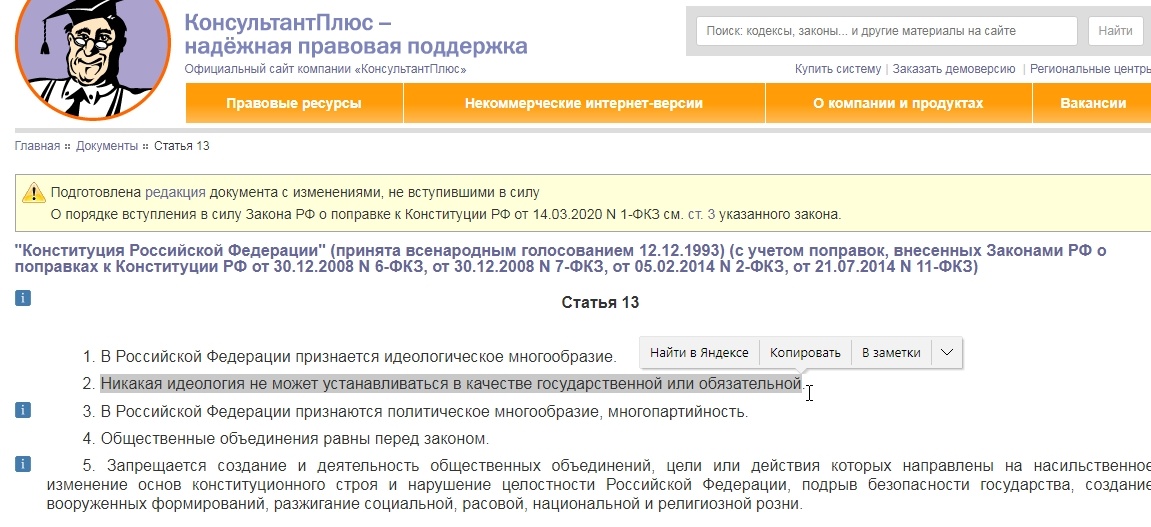1151x527 pixels.
Task: Click the Статья 13 heading
Action: pyautogui.click(x=600, y=302)
